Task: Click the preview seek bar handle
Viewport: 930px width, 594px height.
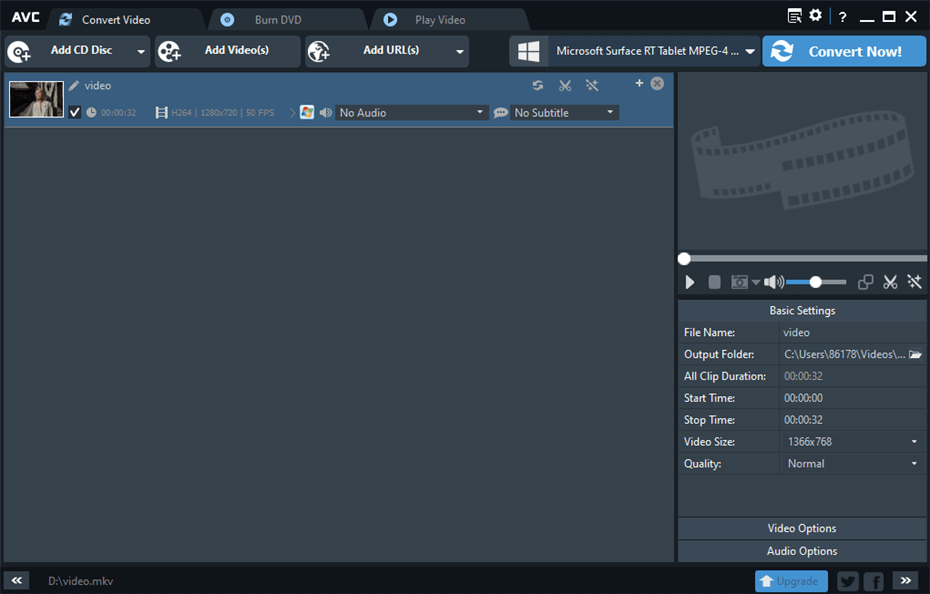Action: pos(684,259)
